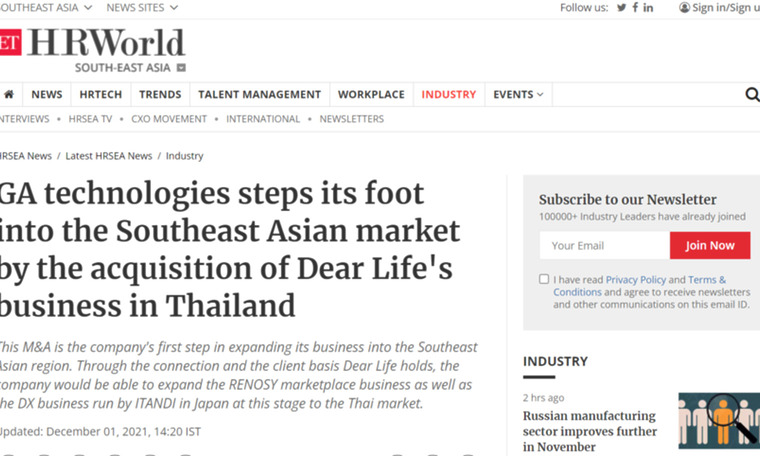Open the Twitter follow icon
This screenshot has width=760, height=456.
pos(621,8)
